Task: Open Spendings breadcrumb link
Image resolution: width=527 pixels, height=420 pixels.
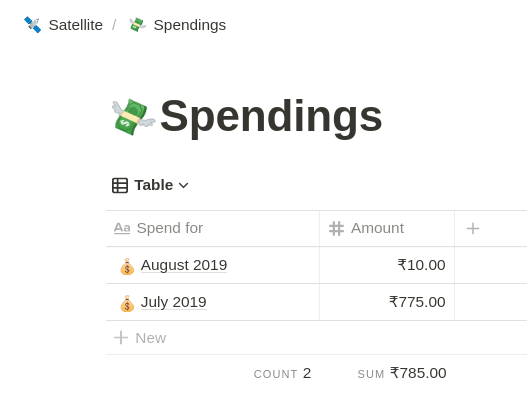Action: 190,25
